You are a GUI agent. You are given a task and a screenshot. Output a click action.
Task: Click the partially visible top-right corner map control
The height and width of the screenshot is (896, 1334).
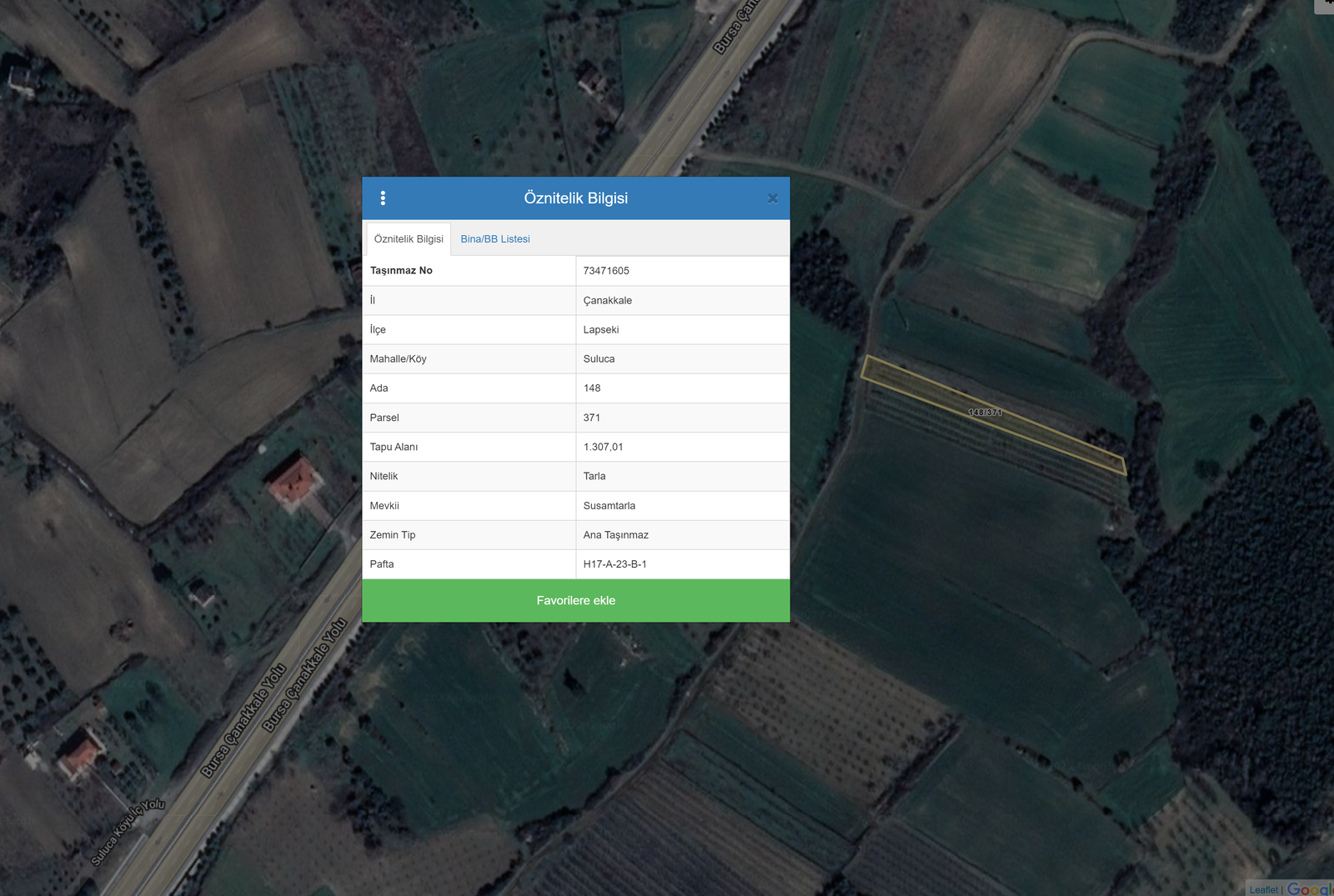[1324, 5]
